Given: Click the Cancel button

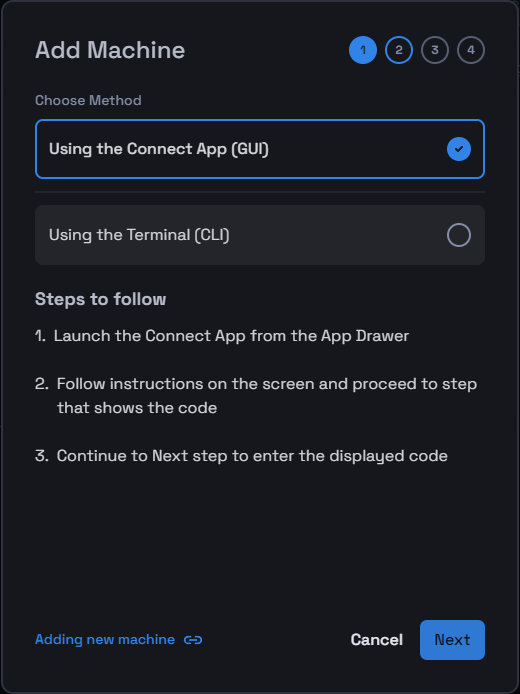Looking at the screenshot, I should click(377, 640).
